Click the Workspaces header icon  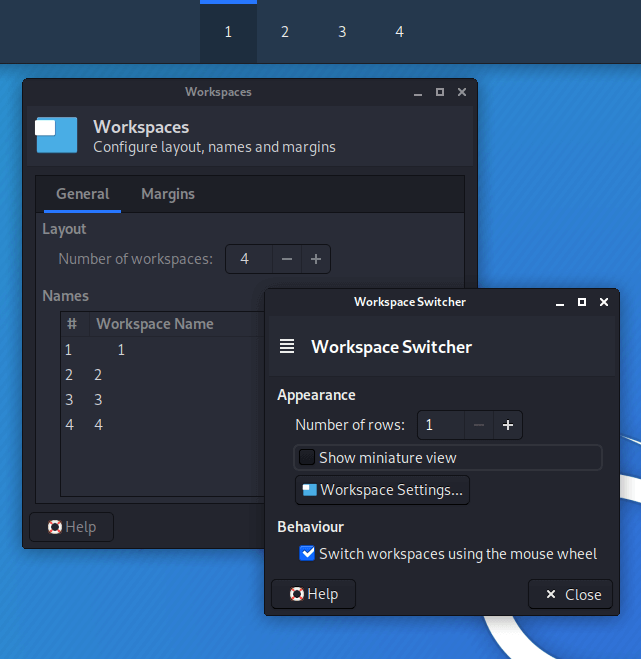point(57,136)
